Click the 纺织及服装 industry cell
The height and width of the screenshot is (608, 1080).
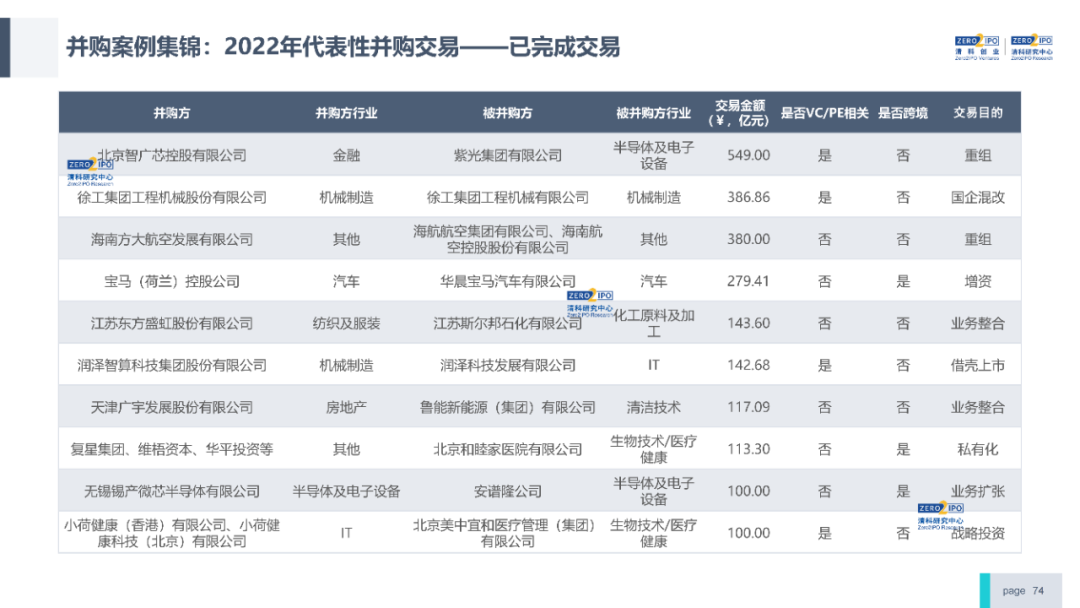(x=346, y=324)
